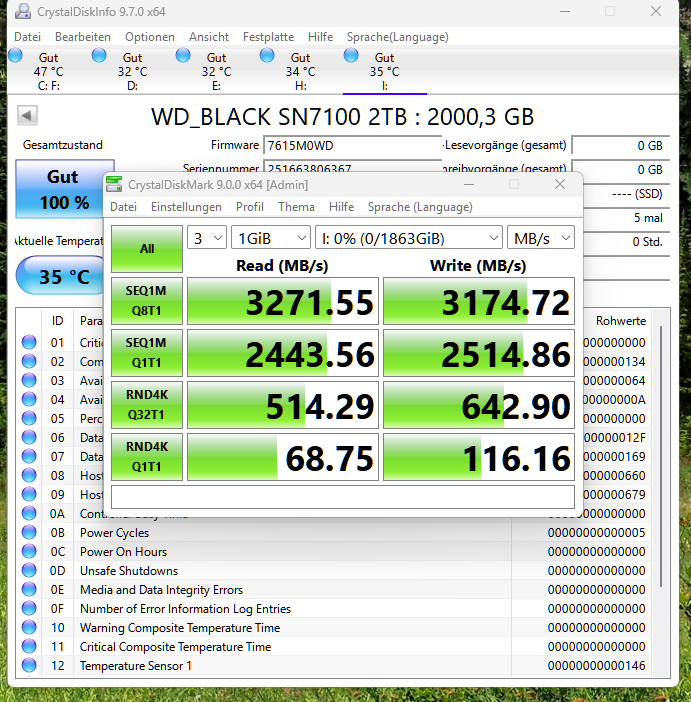Close the CrystalDiskMark window
This screenshot has height=702, width=691.
tap(560, 184)
